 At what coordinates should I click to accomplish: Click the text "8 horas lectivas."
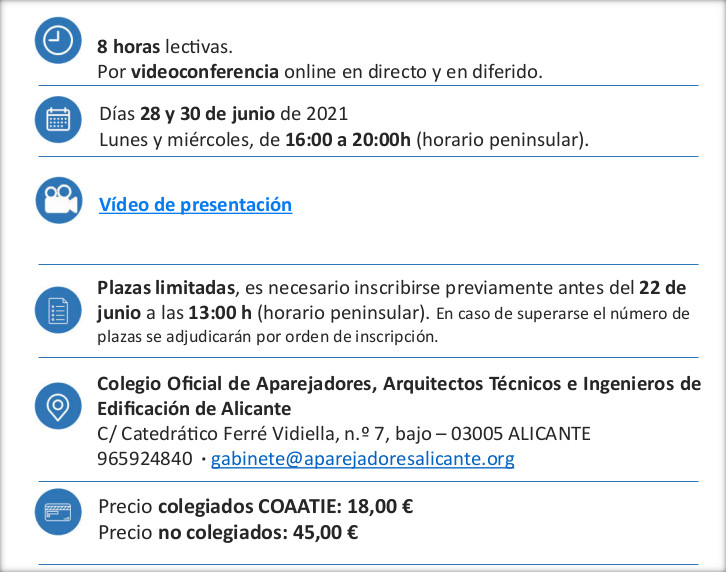pos(165,47)
